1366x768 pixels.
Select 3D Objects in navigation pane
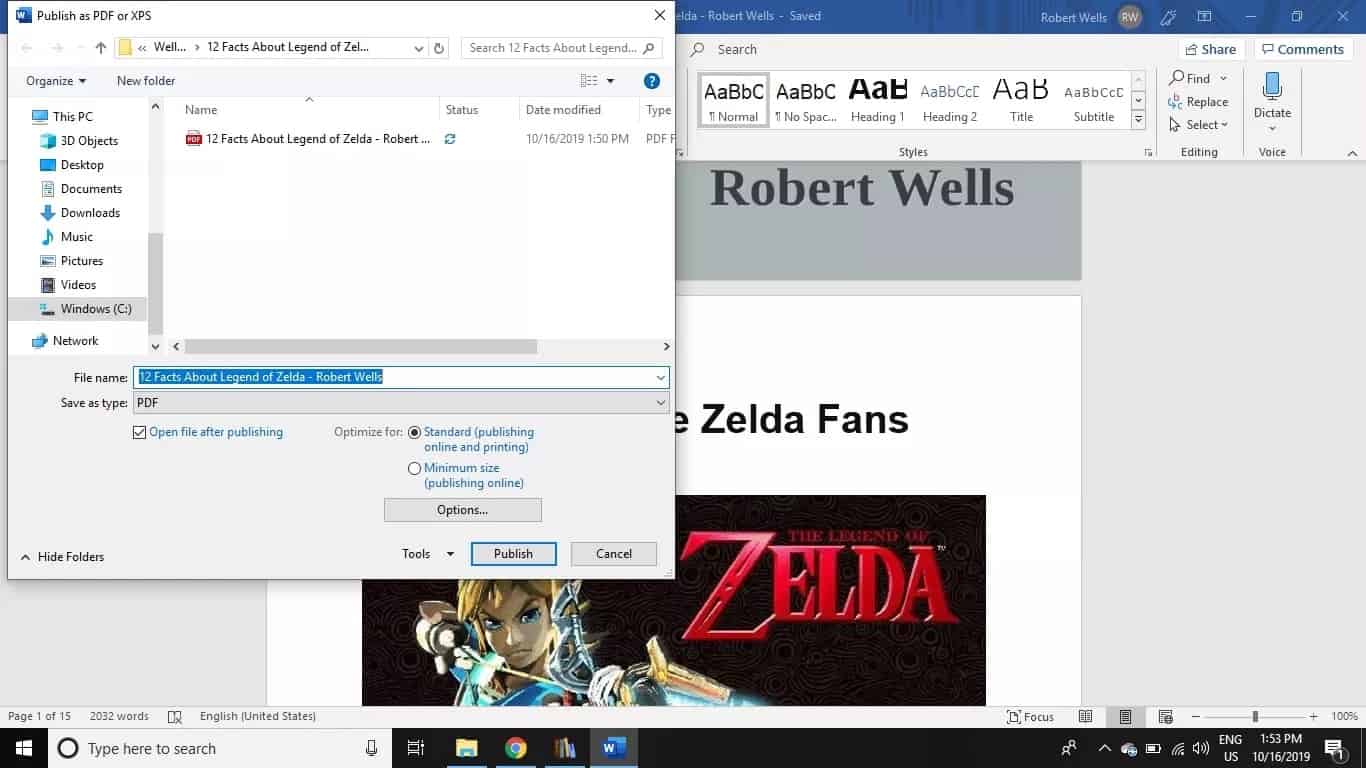point(89,141)
